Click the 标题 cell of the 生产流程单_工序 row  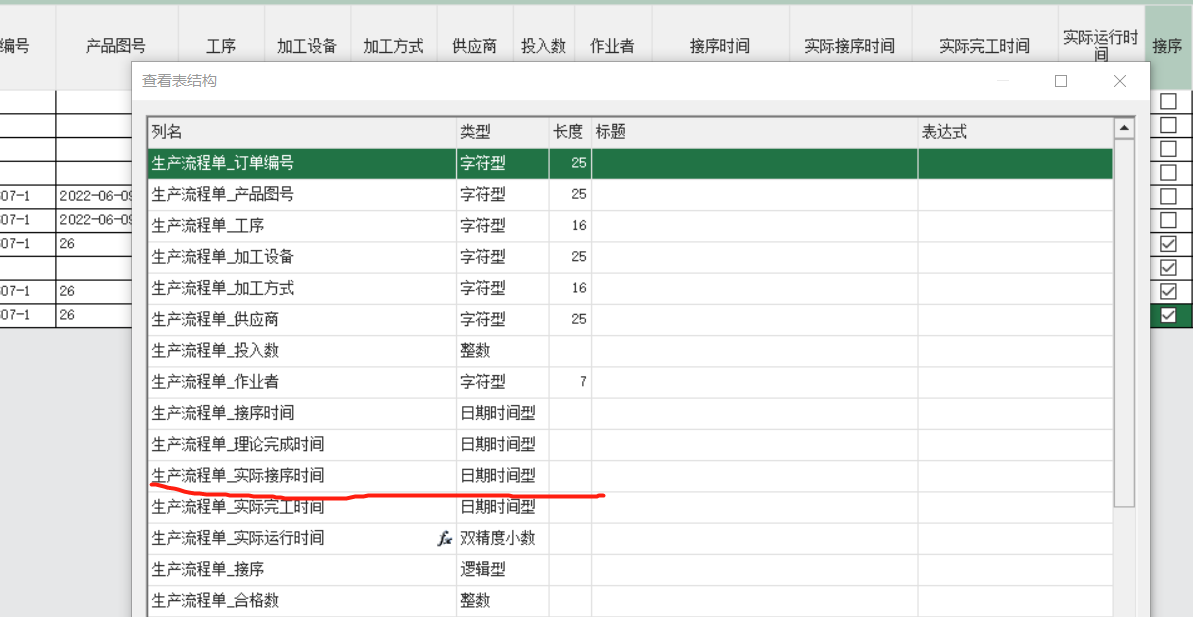point(754,226)
